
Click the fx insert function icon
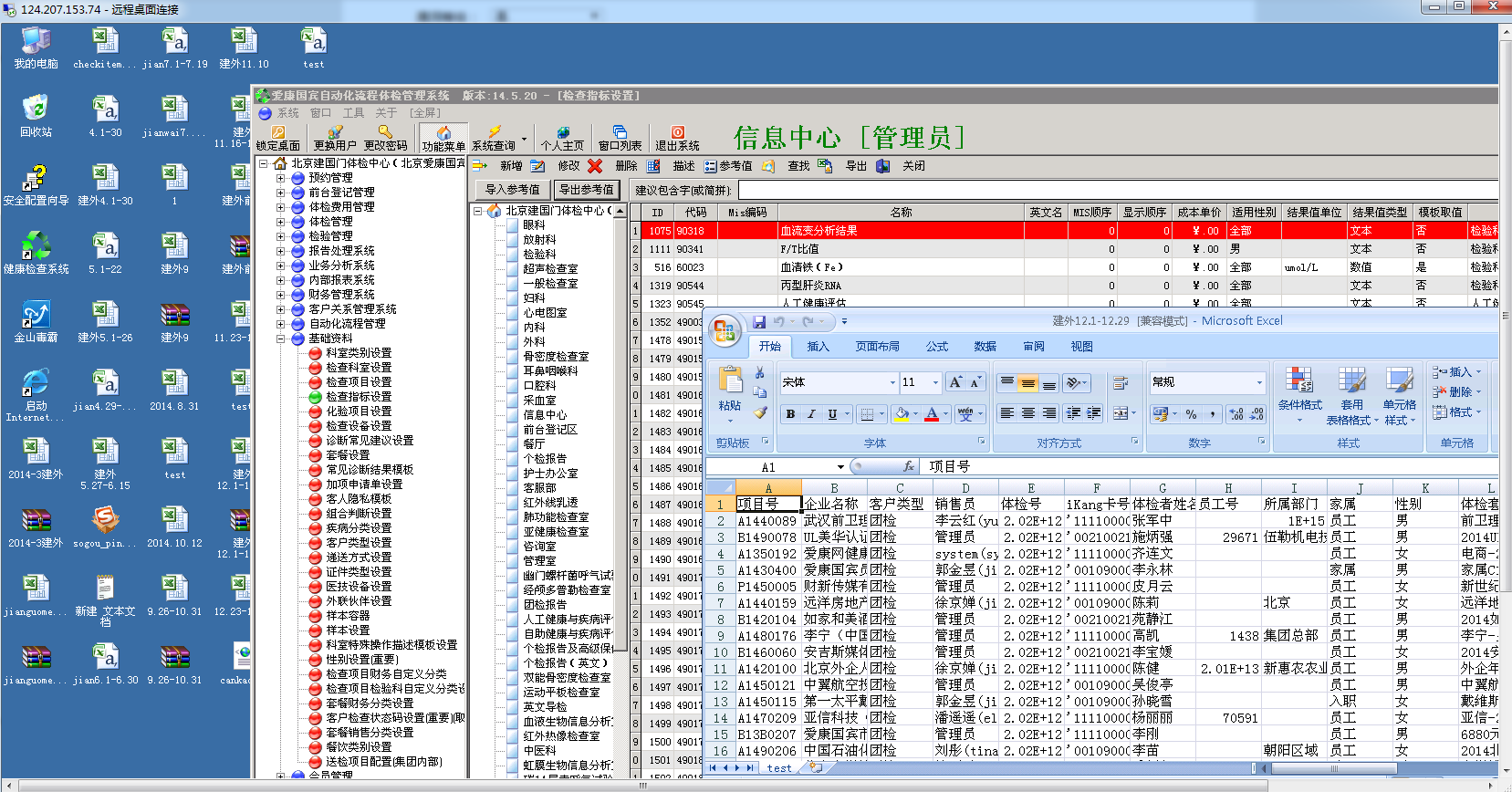[x=908, y=466]
